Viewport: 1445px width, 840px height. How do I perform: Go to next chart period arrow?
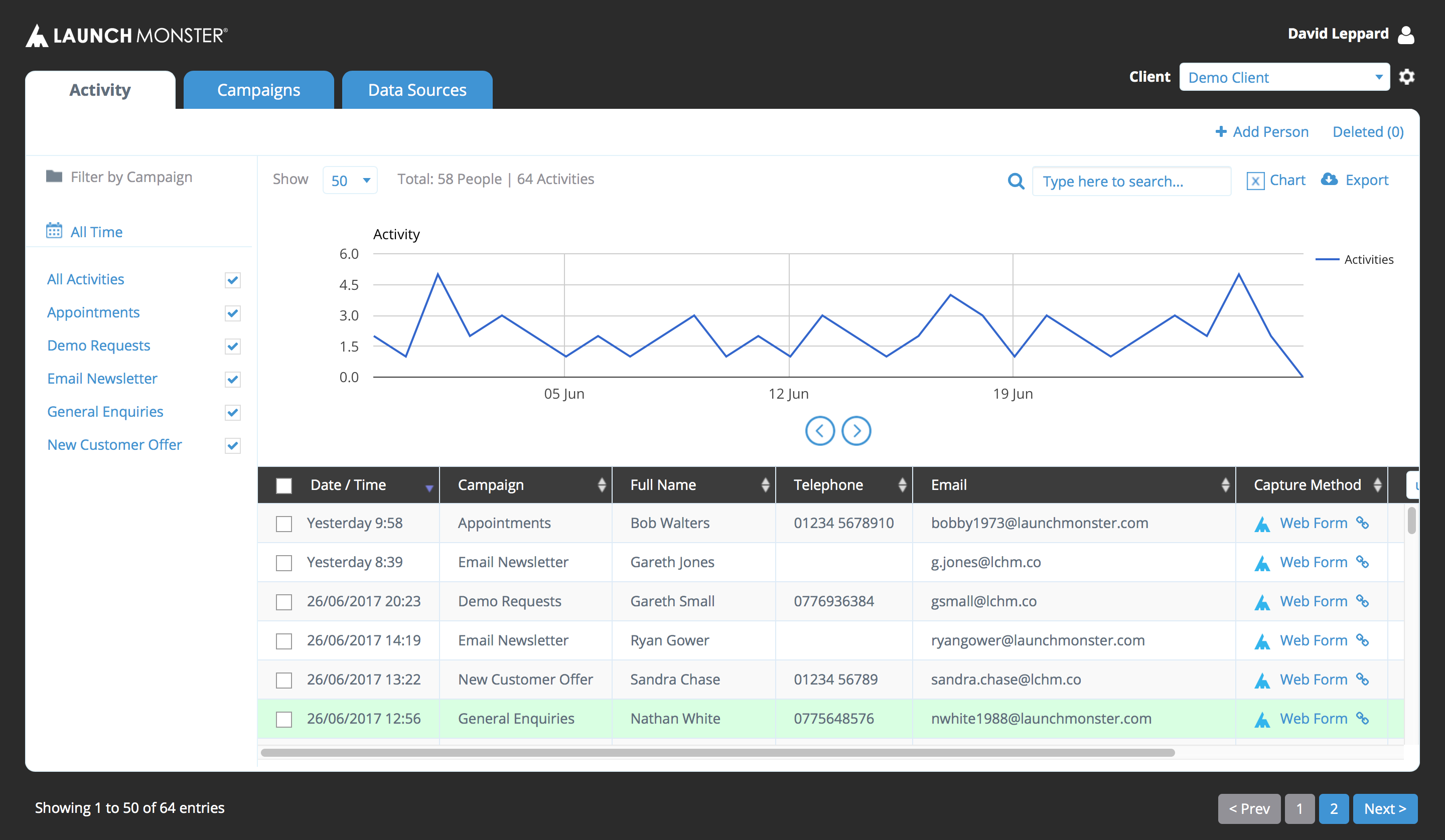pyautogui.click(x=856, y=431)
